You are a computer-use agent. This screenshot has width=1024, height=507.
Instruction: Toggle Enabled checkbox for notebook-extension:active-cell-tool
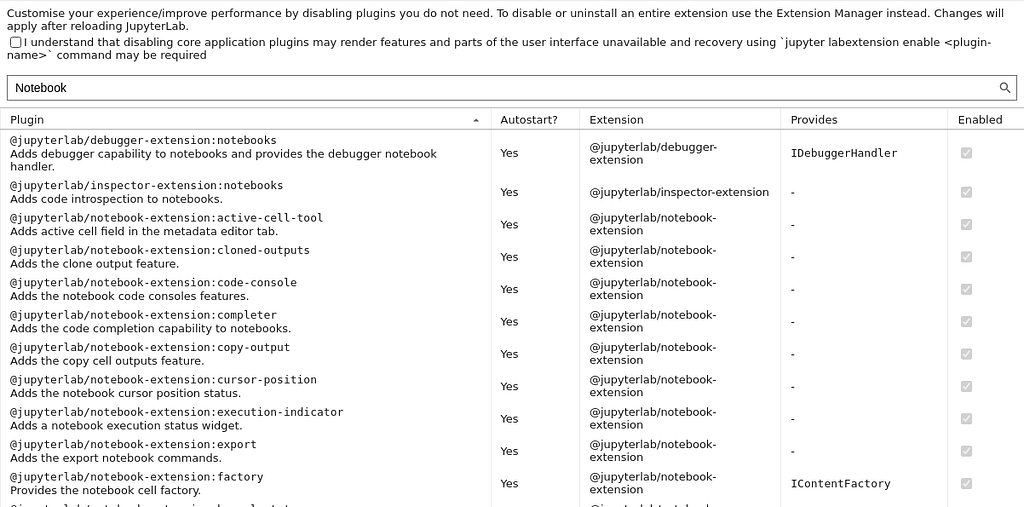(967, 224)
